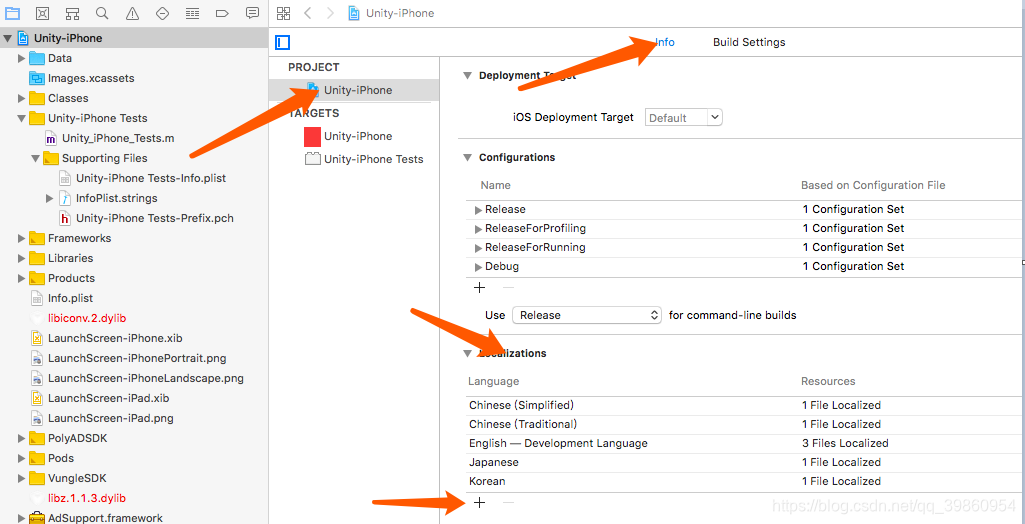Open LaunchScreen-iPhone.xib
Viewport: 1025px width, 524px height.
[x=114, y=338]
